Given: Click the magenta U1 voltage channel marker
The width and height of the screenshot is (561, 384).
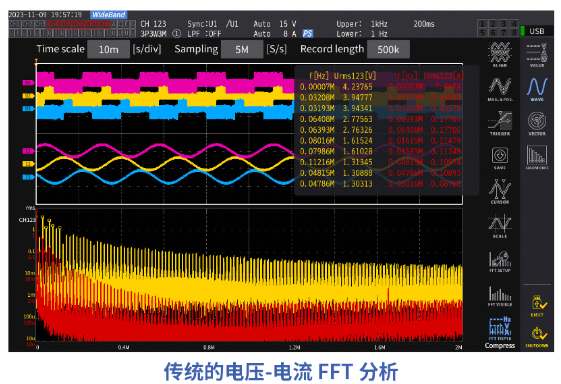Looking at the screenshot, I should pos(28,83).
